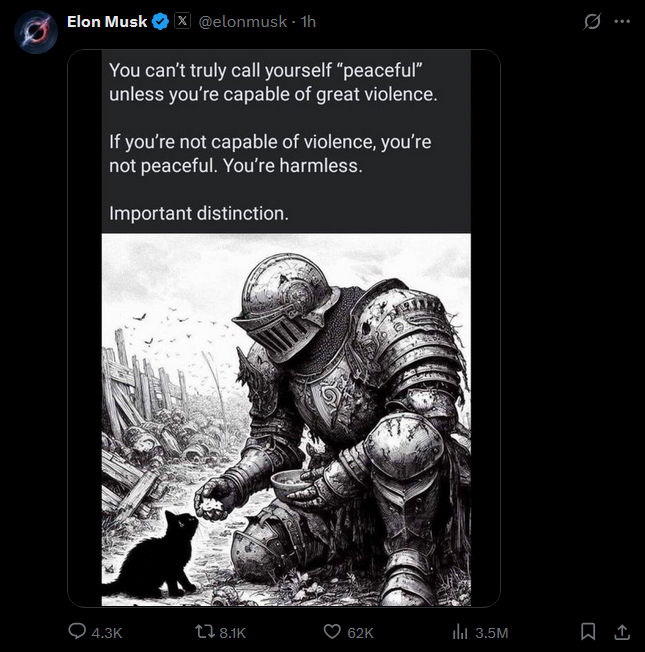Click the 4.3K replies count
645x652 pixels.
[x=106, y=632]
